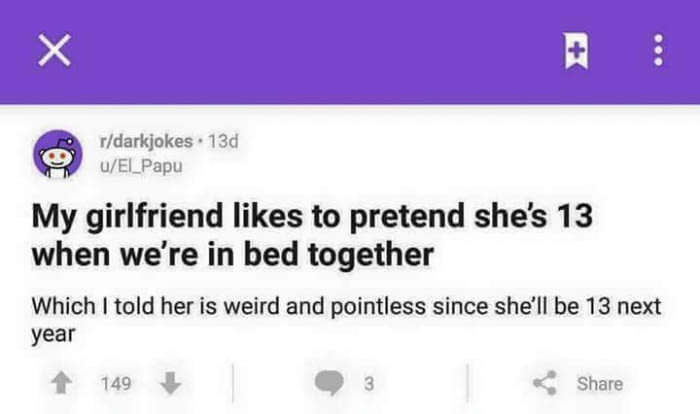Open comments via the speech bubble icon
The image size is (700, 414).
(x=329, y=383)
